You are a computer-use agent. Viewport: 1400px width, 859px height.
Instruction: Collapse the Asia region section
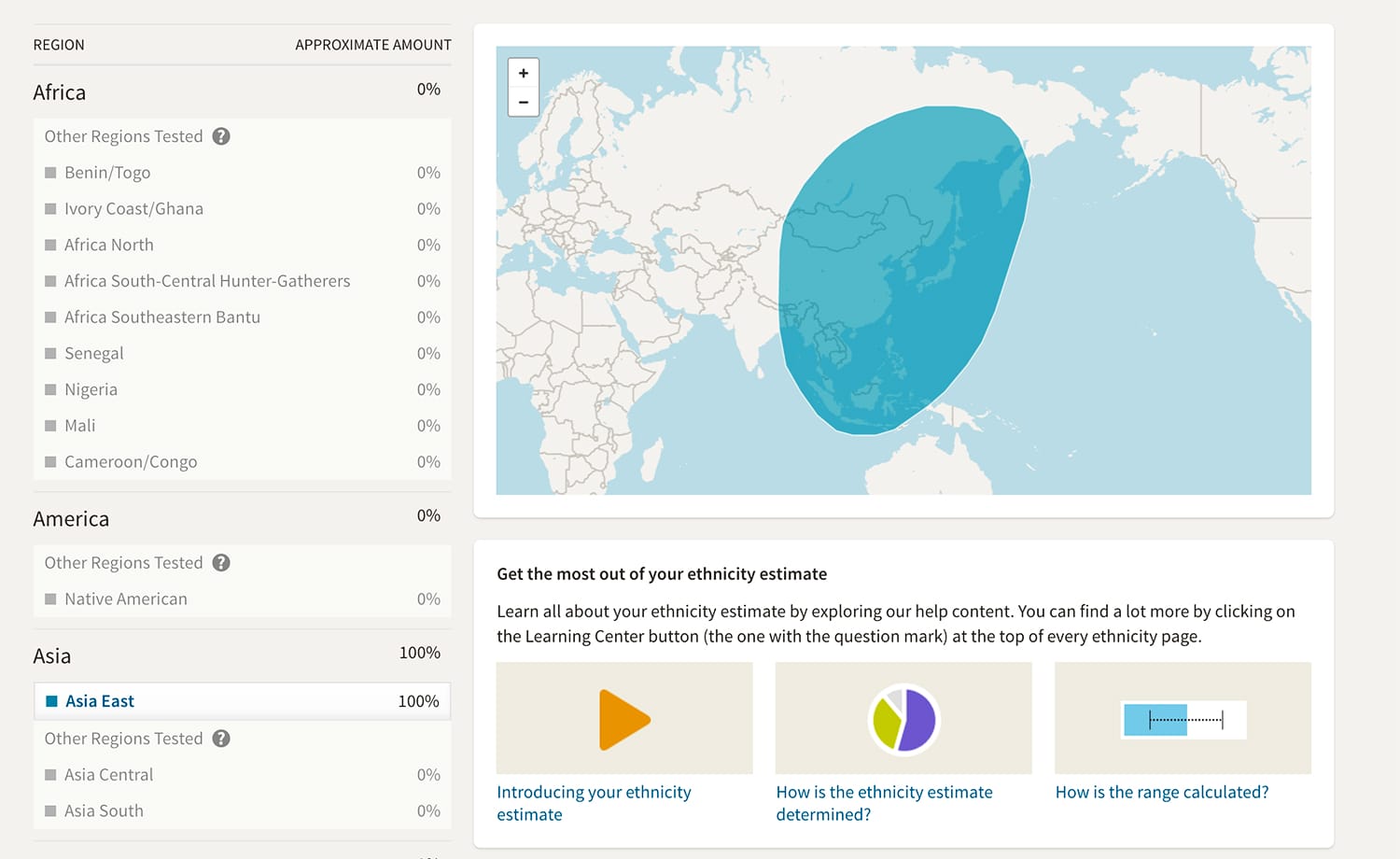coord(52,656)
